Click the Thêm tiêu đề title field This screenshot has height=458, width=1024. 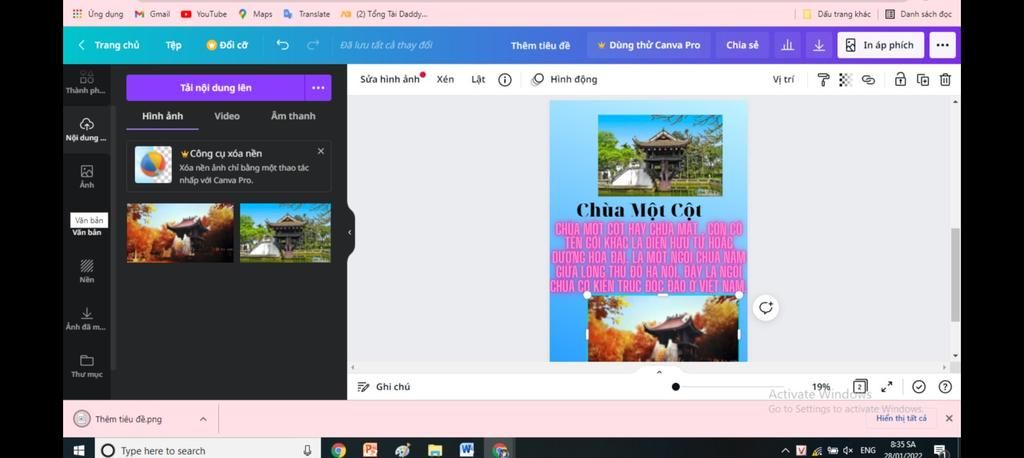(x=540, y=45)
